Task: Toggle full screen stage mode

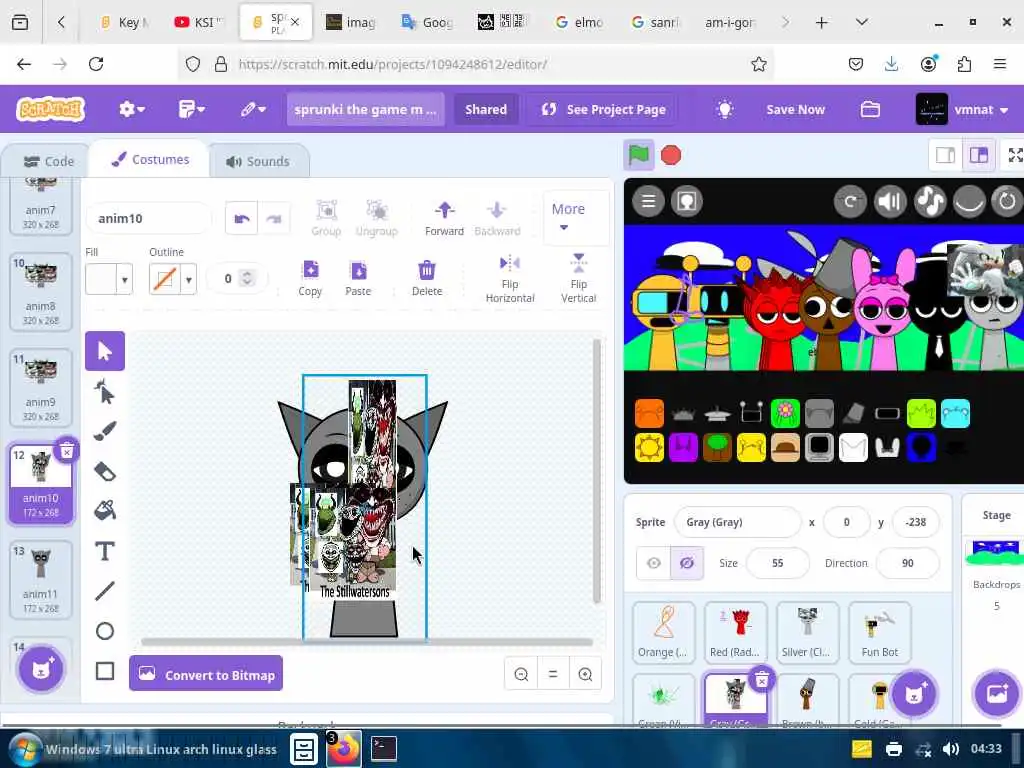Action: point(1015,155)
